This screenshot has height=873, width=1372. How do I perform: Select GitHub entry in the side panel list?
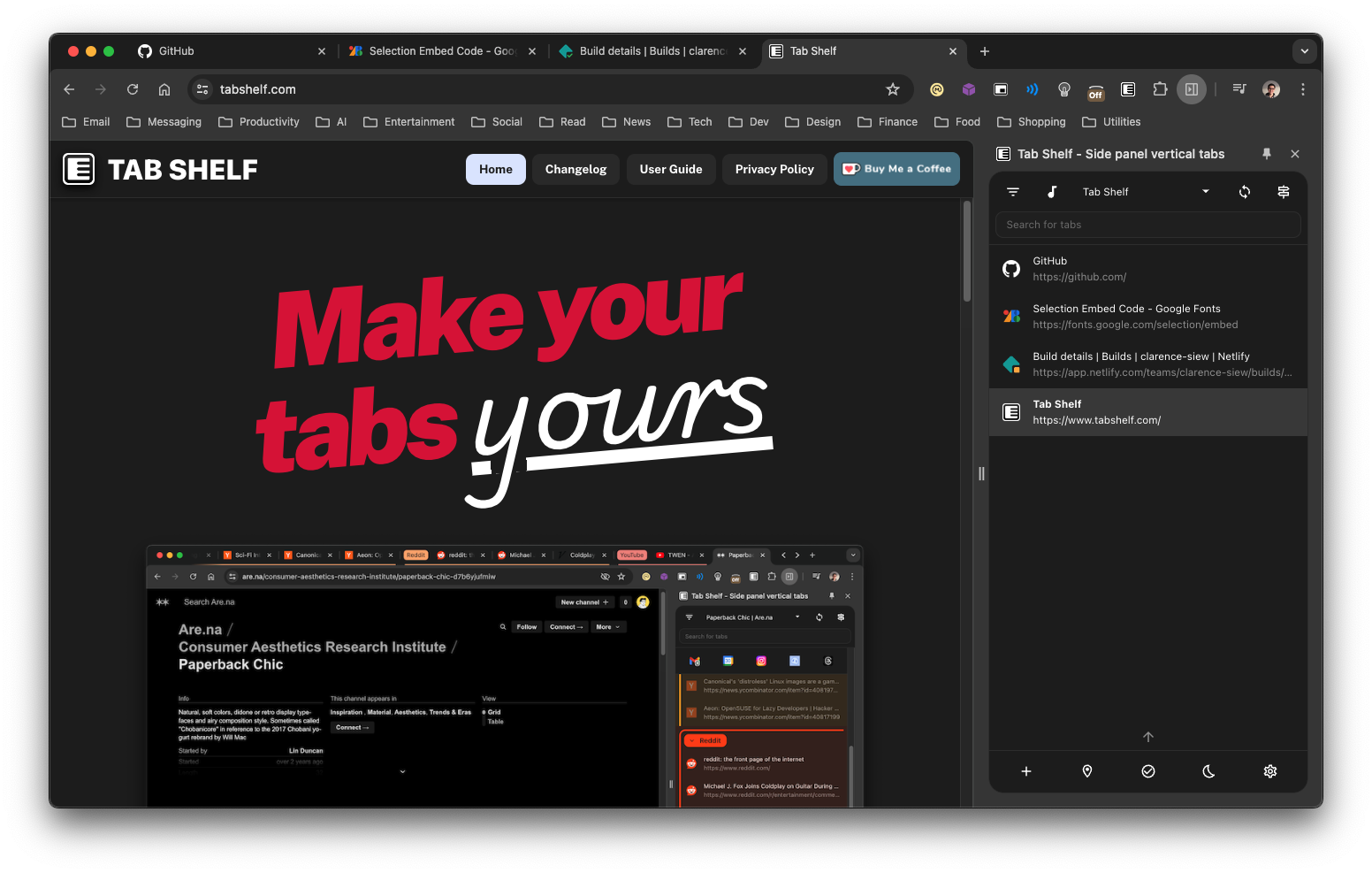point(1148,269)
